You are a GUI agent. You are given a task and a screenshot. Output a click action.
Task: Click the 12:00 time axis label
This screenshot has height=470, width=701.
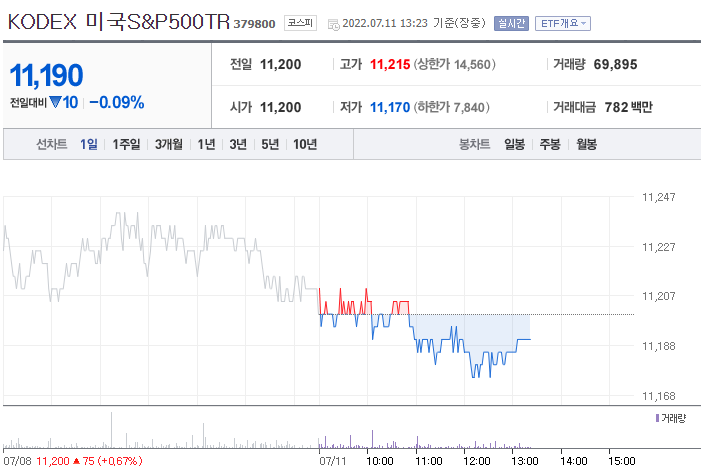[x=477, y=461]
